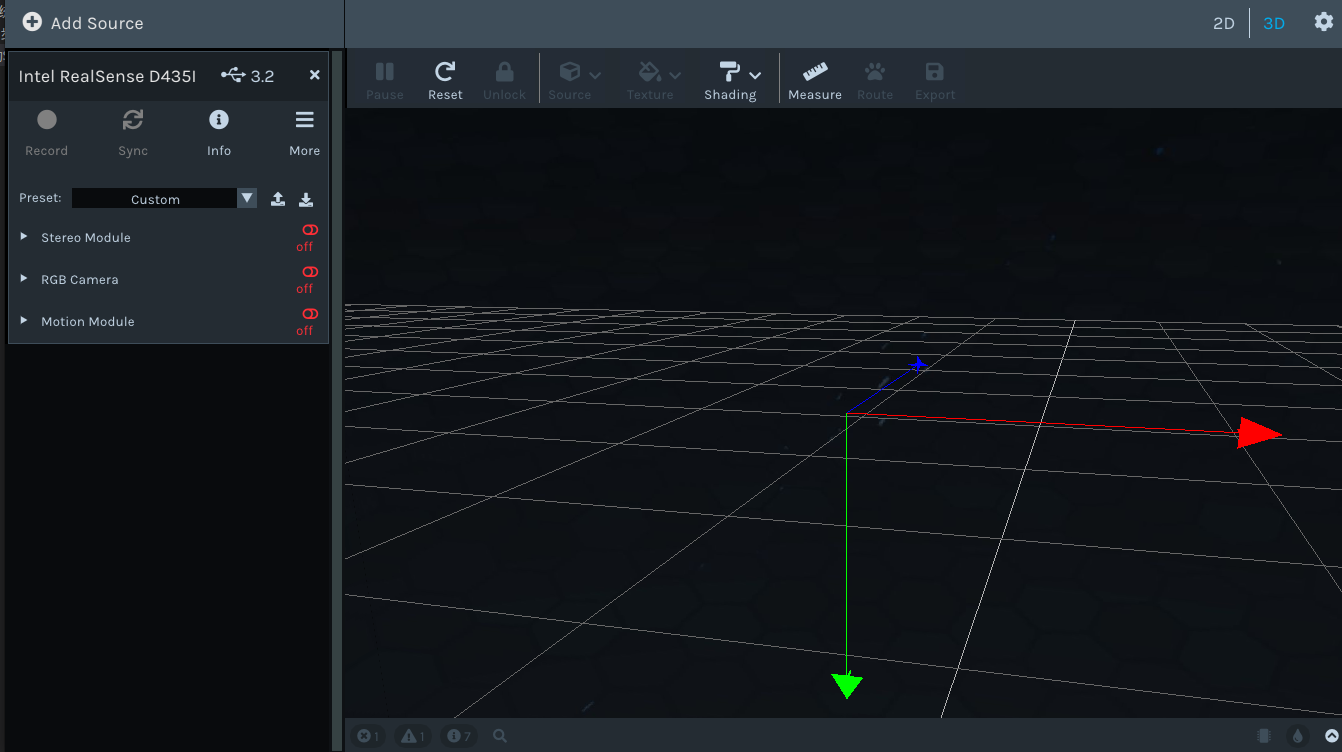Show info messages count in status bar

point(459,736)
